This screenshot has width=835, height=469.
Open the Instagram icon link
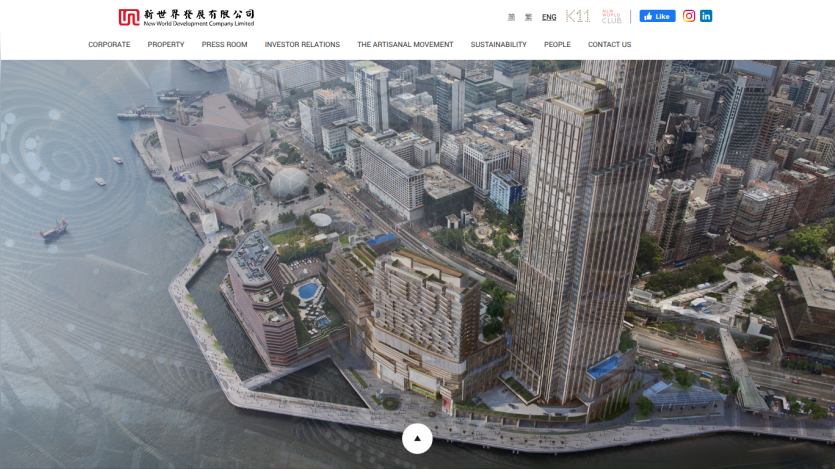tap(689, 16)
